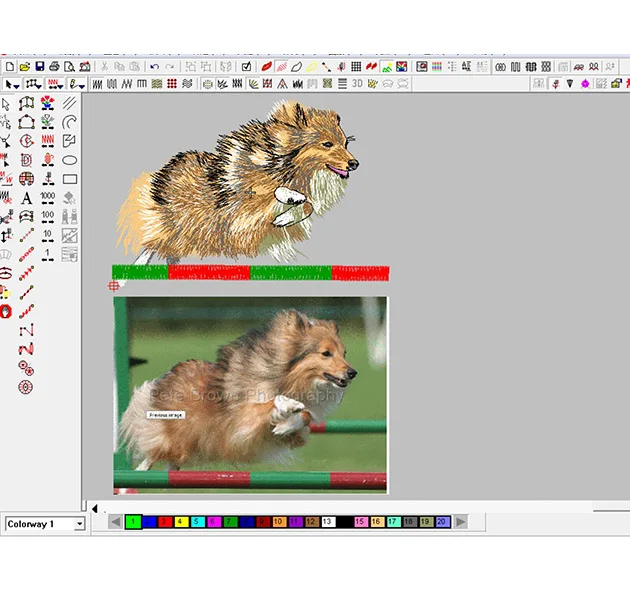Click the red stop-sign hand icon

coord(6,311)
